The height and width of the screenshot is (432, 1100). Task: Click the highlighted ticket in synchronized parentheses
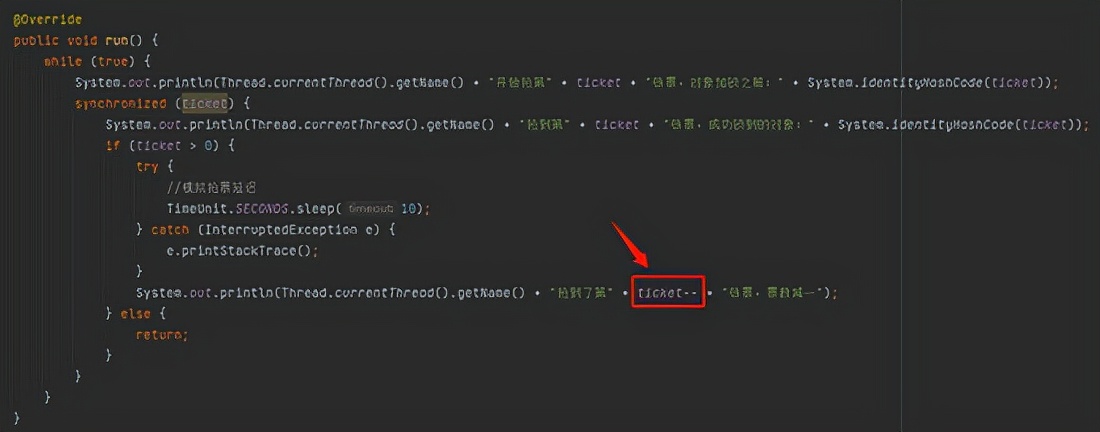tap(203, 104)
